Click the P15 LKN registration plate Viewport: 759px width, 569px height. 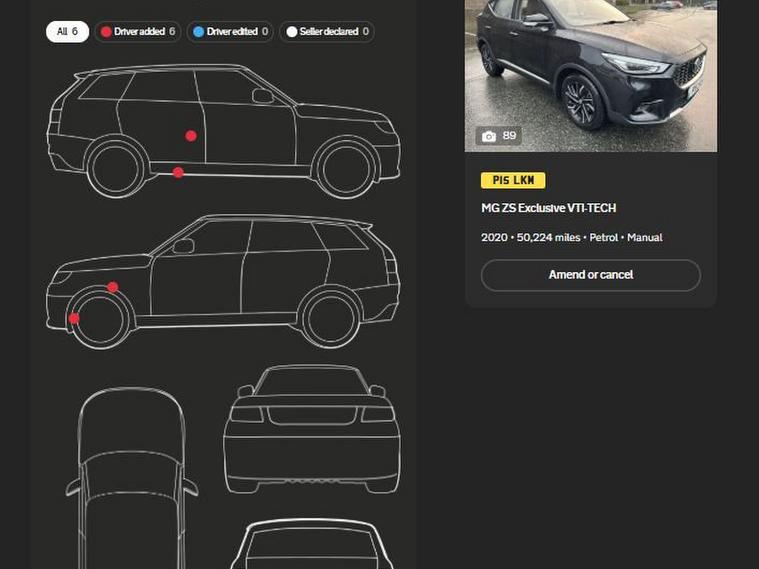[x=512, y=181]
